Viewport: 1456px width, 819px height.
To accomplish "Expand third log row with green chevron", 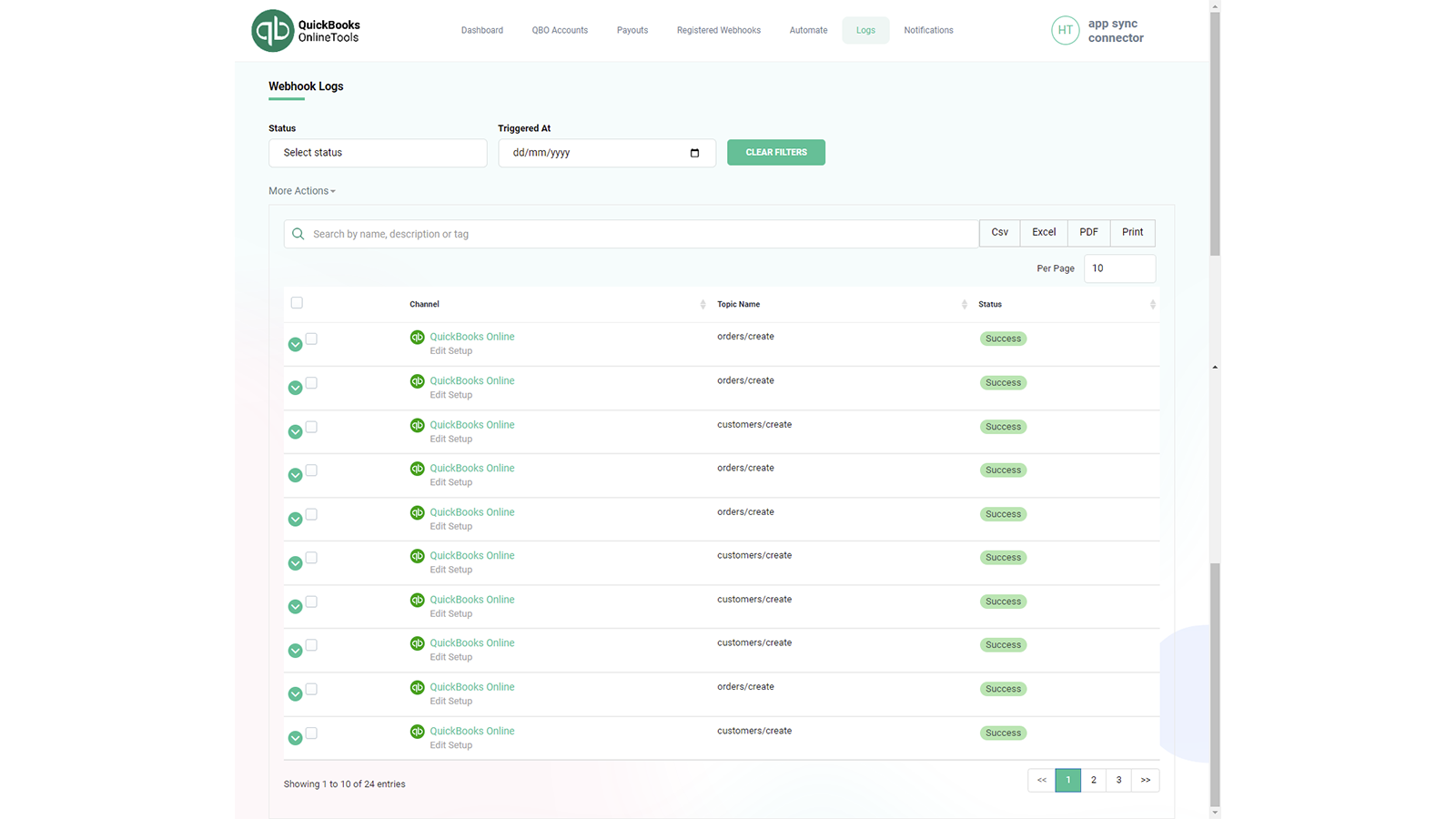I will click(x=295, y=431).
